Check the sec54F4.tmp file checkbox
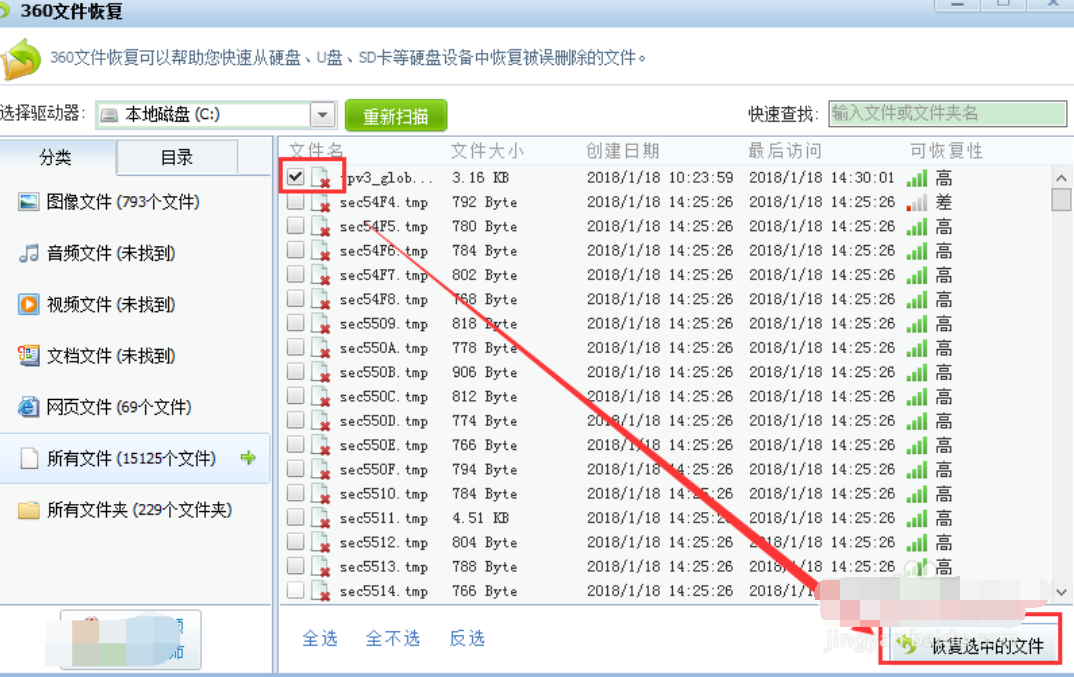 294,201
